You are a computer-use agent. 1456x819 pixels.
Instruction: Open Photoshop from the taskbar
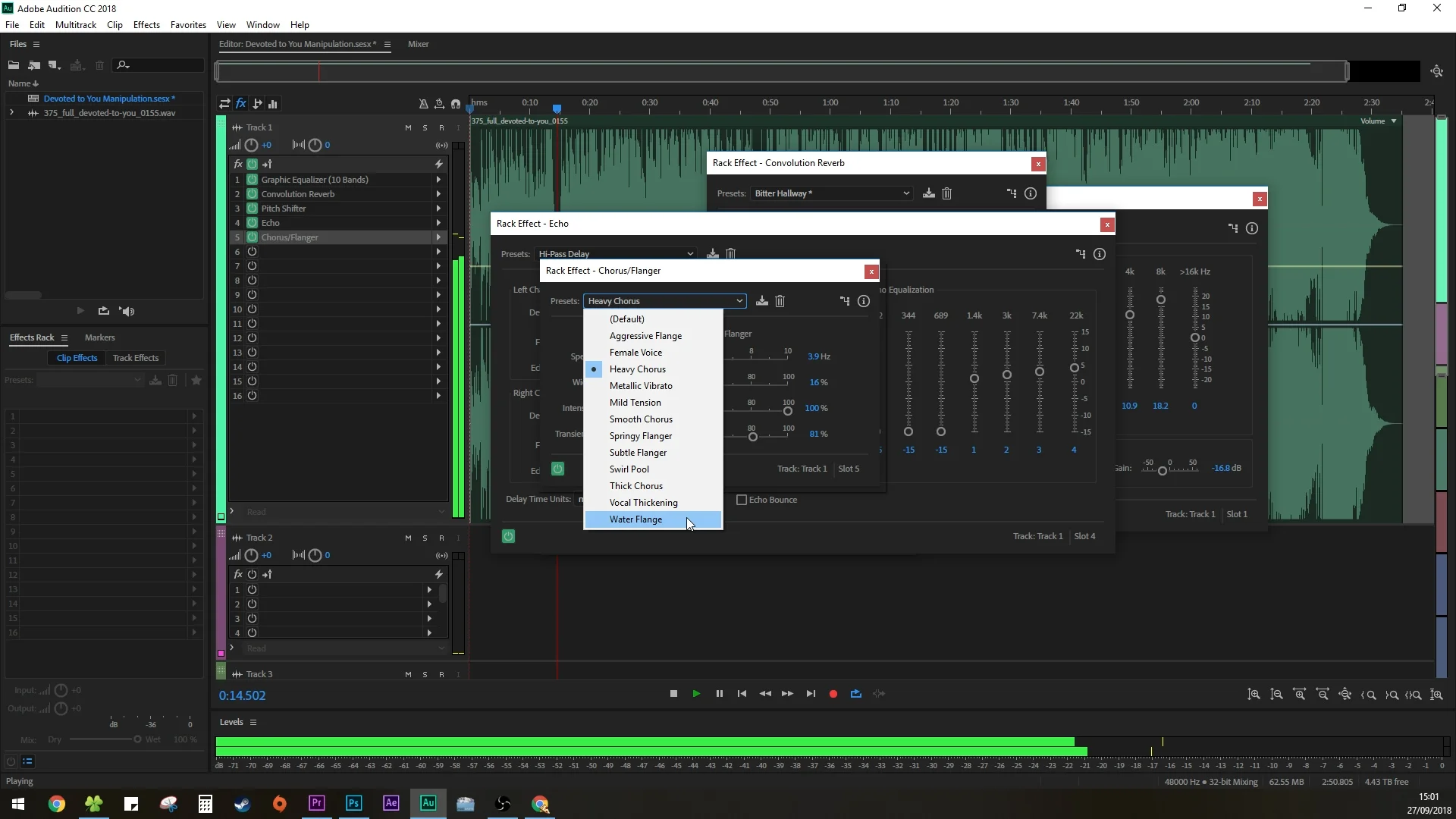[354, 803]
